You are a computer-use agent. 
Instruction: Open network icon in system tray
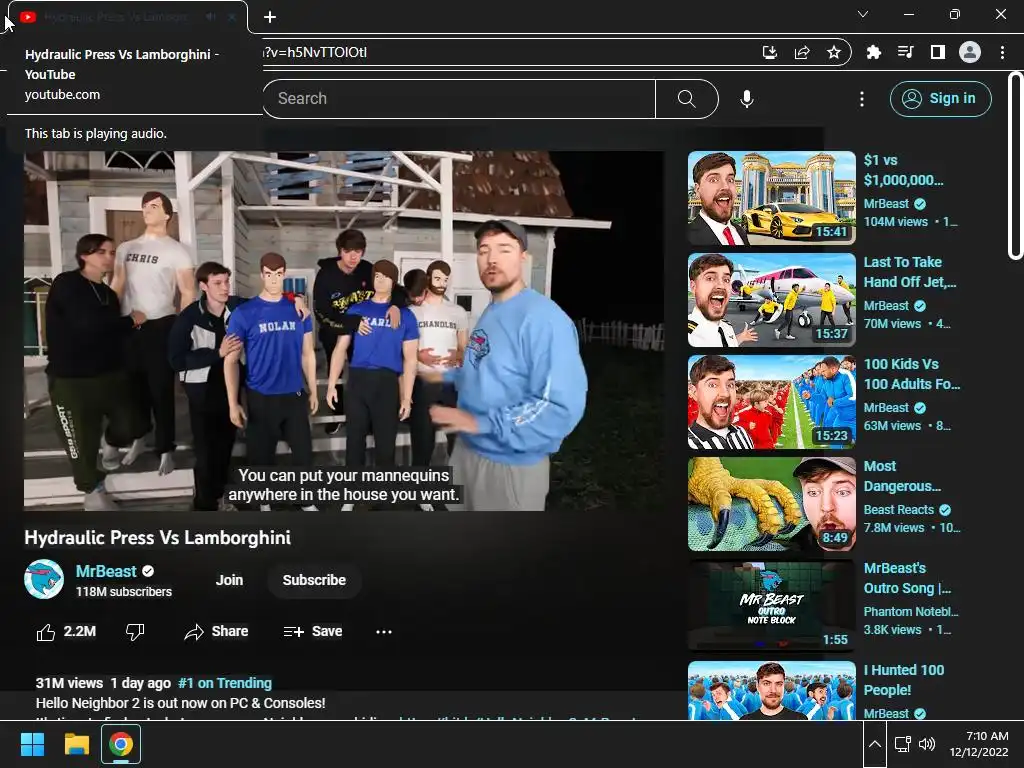[903, 744]
